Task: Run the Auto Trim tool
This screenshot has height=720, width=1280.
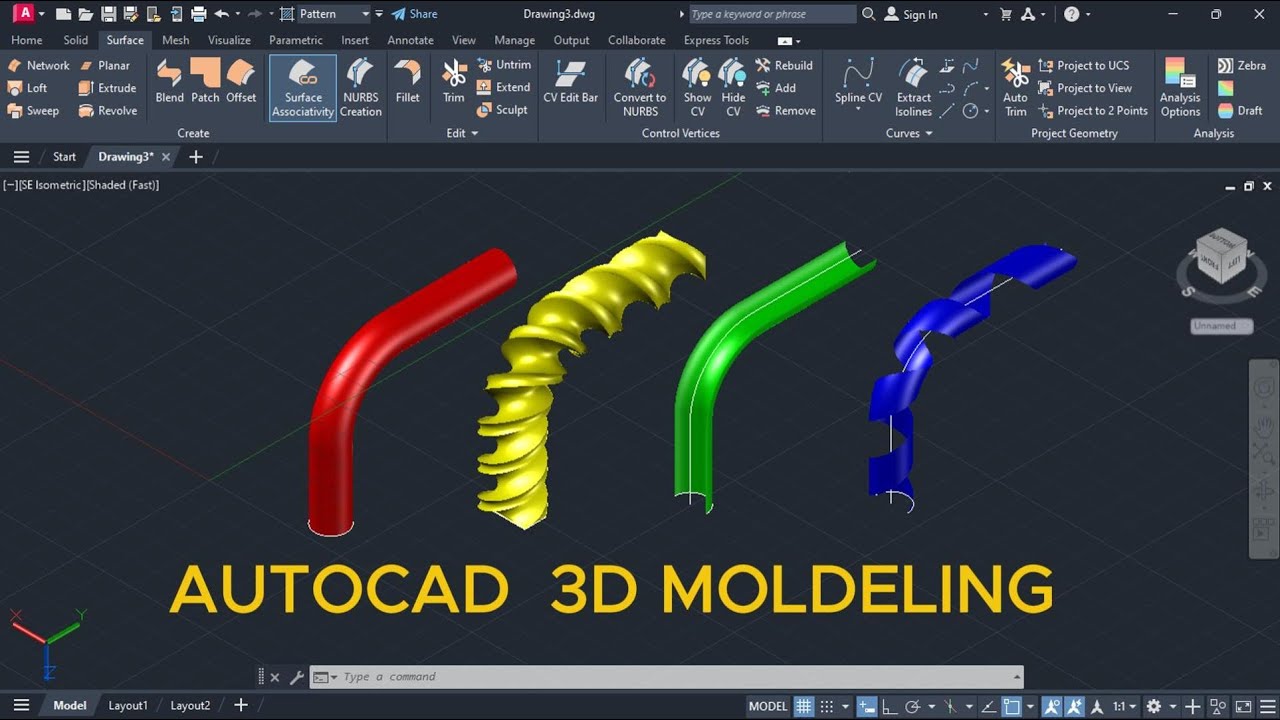Action: click(1015, 88)
